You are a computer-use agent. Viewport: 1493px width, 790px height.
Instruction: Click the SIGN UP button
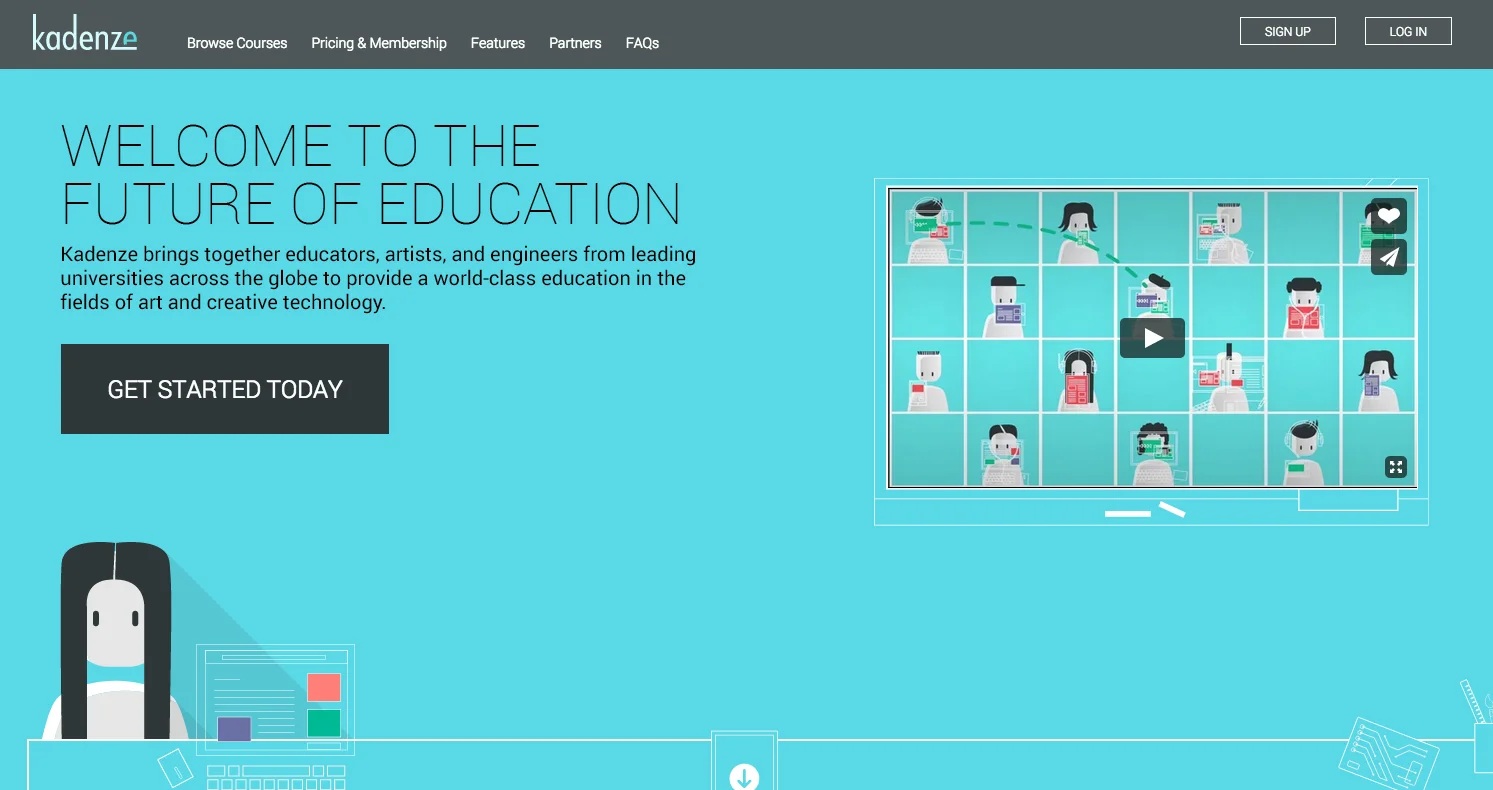[1287, 31]
